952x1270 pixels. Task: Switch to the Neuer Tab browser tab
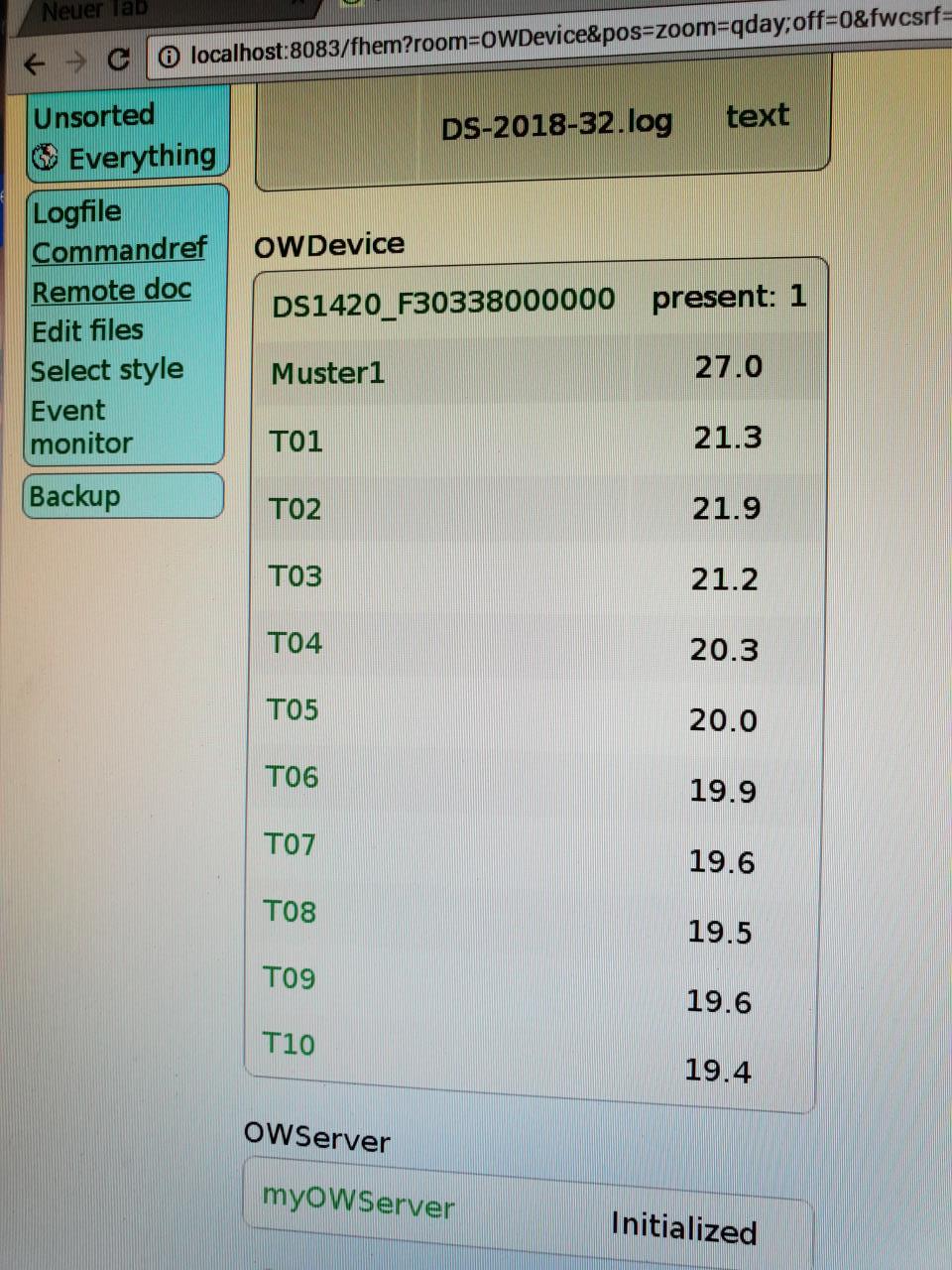pyautogui.click(x=94, y=11)
